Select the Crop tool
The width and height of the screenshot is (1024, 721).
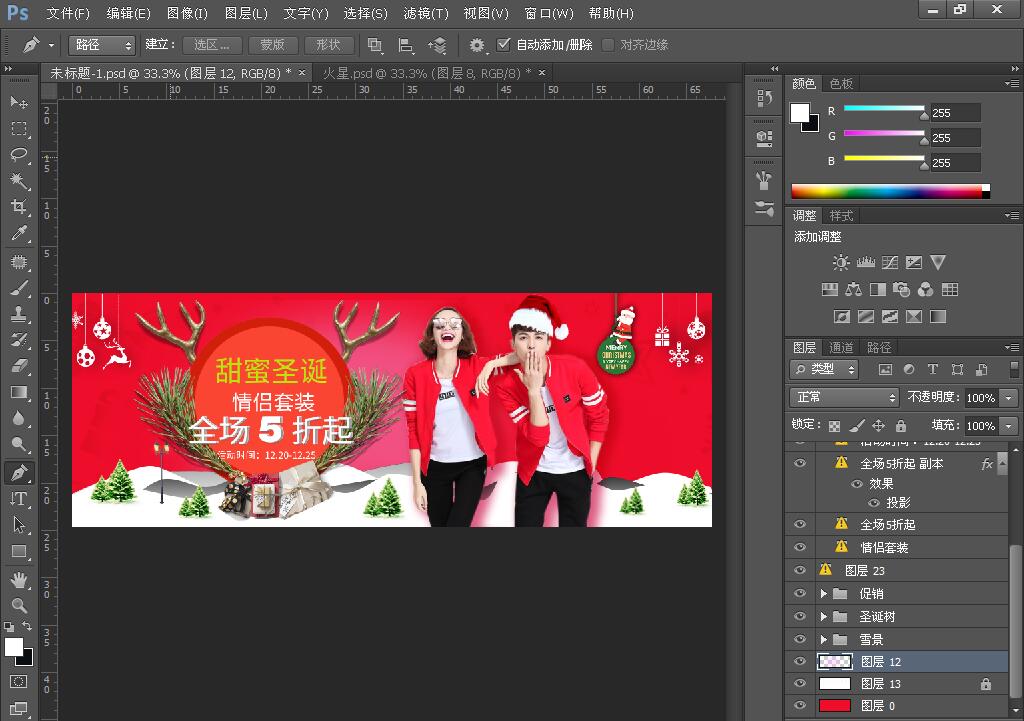tap(19, 207)
